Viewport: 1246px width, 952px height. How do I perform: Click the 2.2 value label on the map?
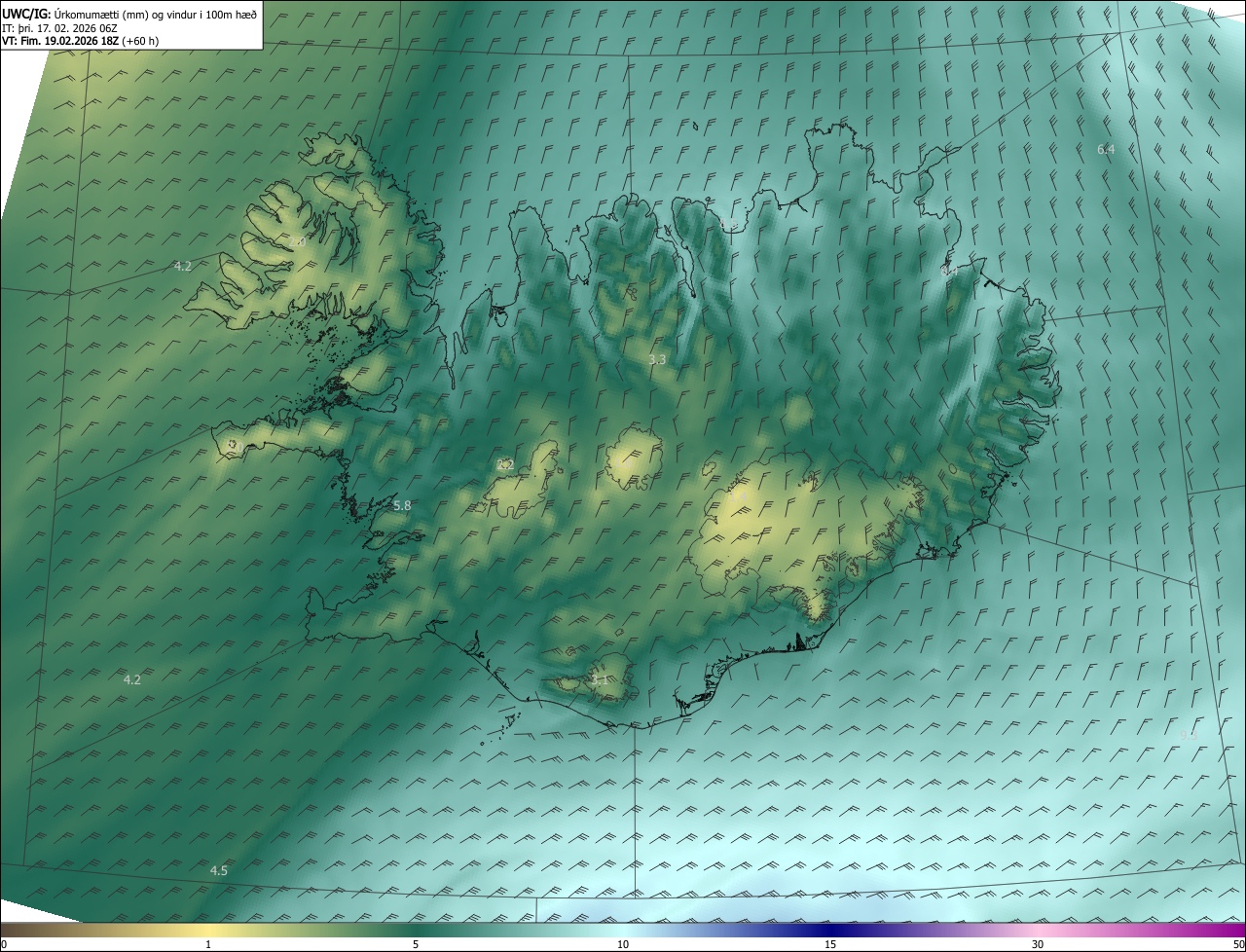coord(505,464)
